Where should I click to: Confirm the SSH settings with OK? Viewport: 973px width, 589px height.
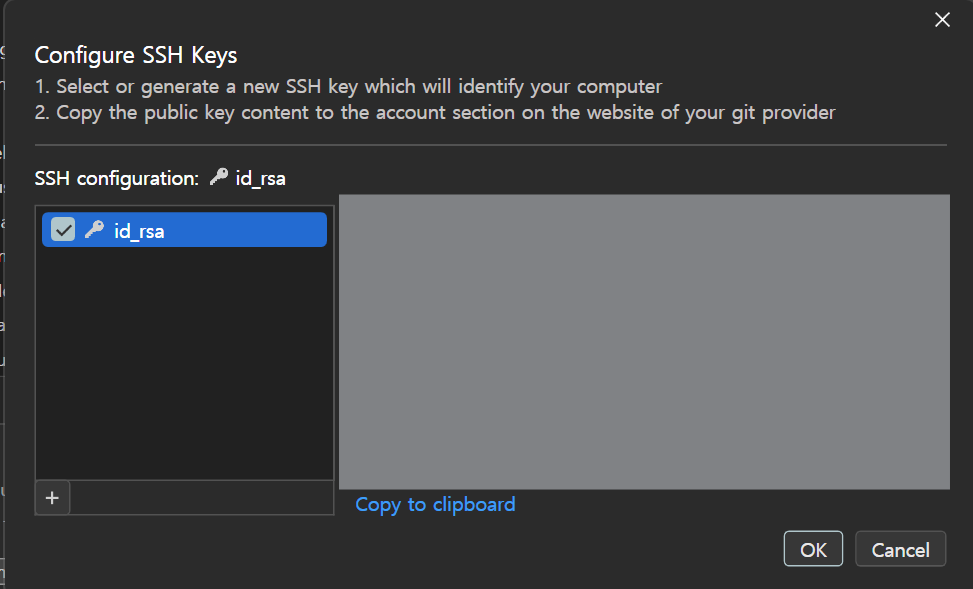pos(813,549)
